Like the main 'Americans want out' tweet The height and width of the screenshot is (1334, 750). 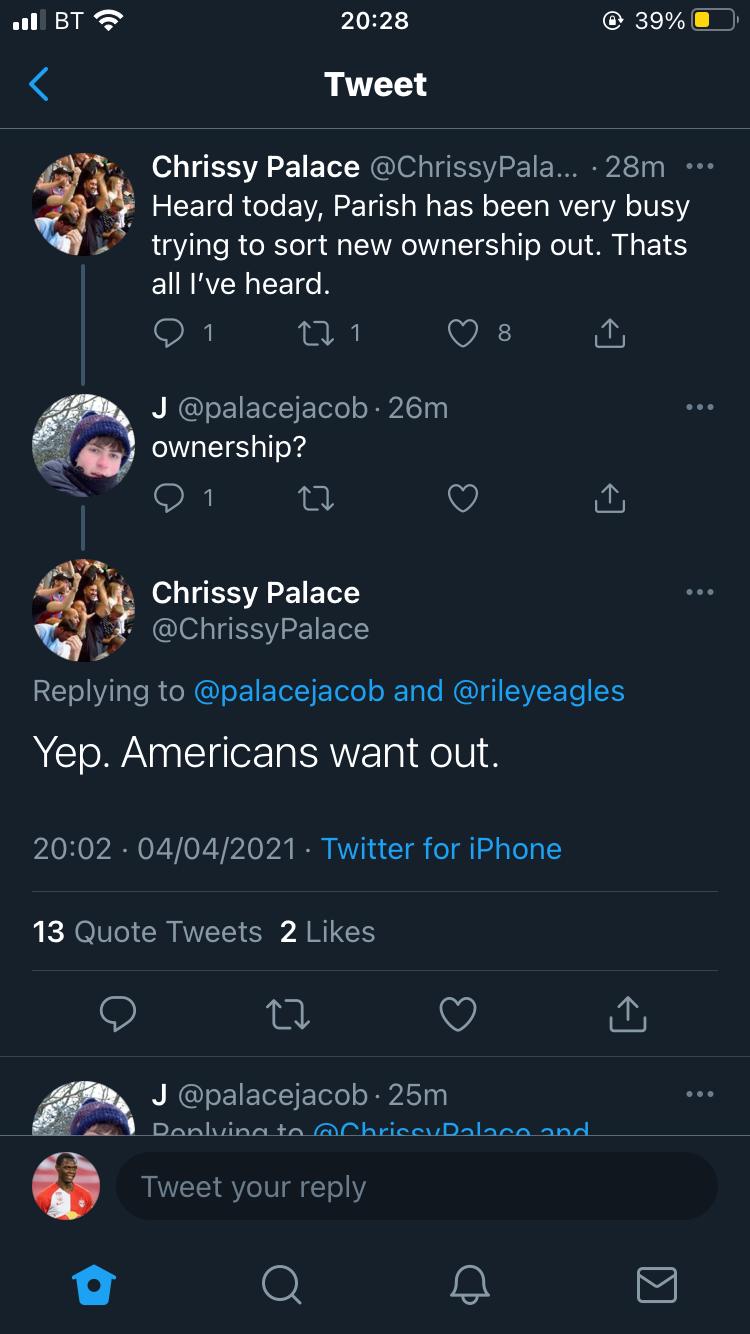(458, 1014)
